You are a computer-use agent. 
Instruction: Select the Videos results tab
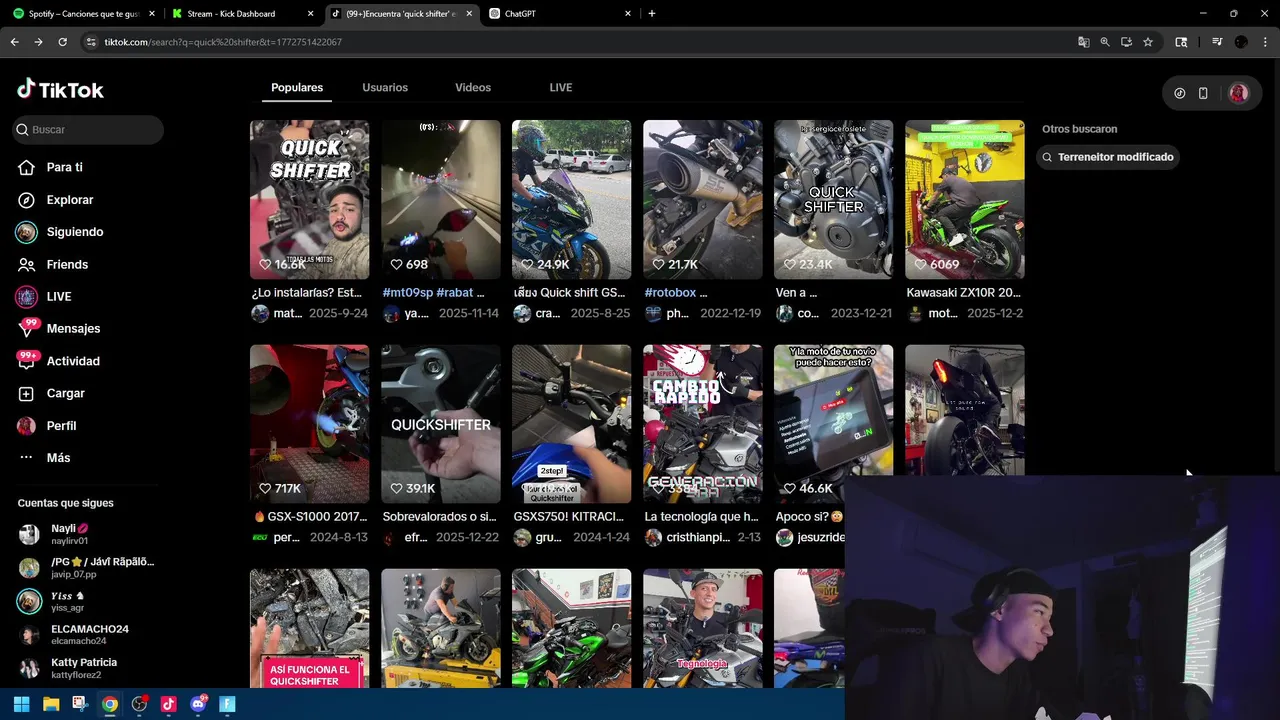(473, 88)
